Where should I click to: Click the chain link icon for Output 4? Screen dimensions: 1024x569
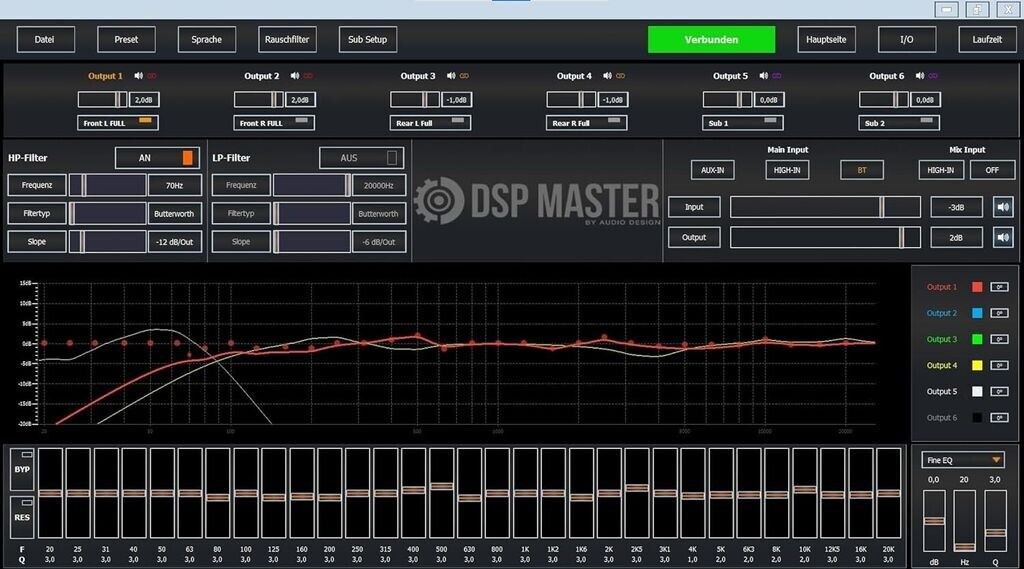coord(620,76)
